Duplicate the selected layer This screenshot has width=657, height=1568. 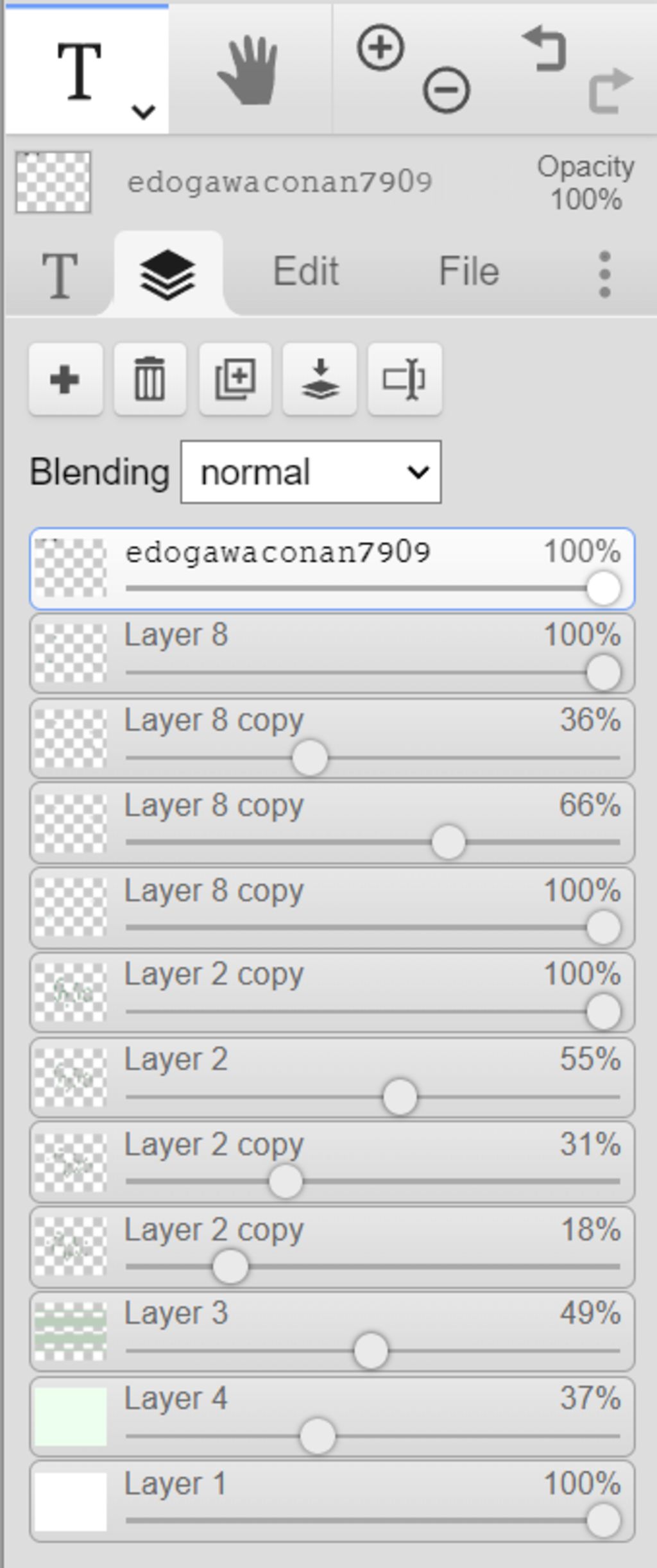click(235, 379)
